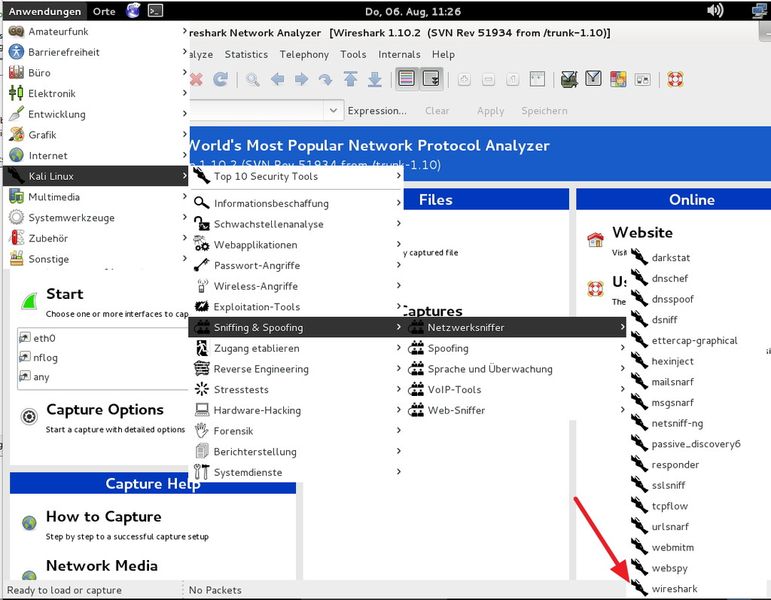Click the help lifebuoy toolbar icon
Screen dimensions: 771x600
tap(675, 79)
